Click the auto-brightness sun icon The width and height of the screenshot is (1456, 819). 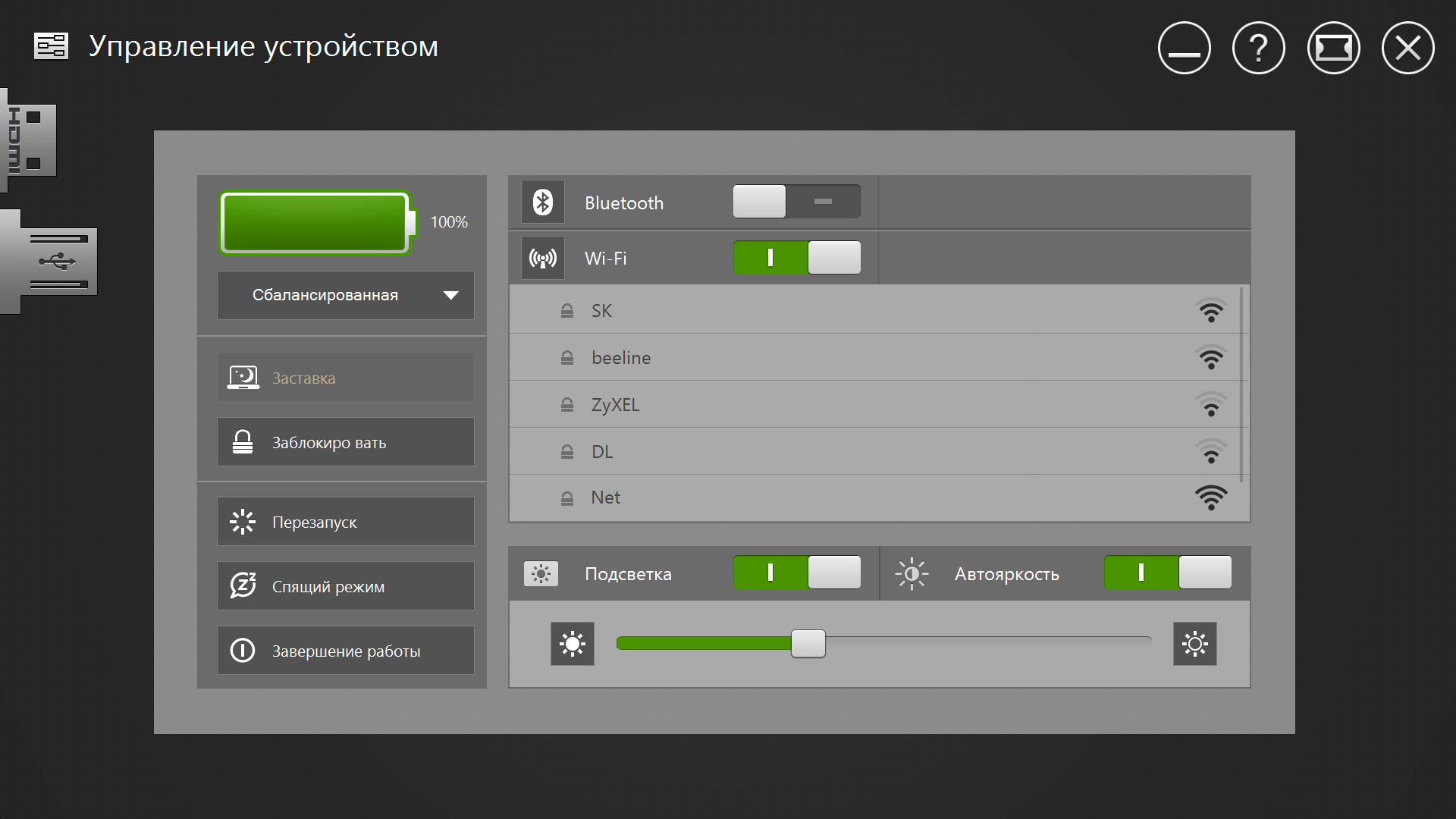click(x=912, y=574)
